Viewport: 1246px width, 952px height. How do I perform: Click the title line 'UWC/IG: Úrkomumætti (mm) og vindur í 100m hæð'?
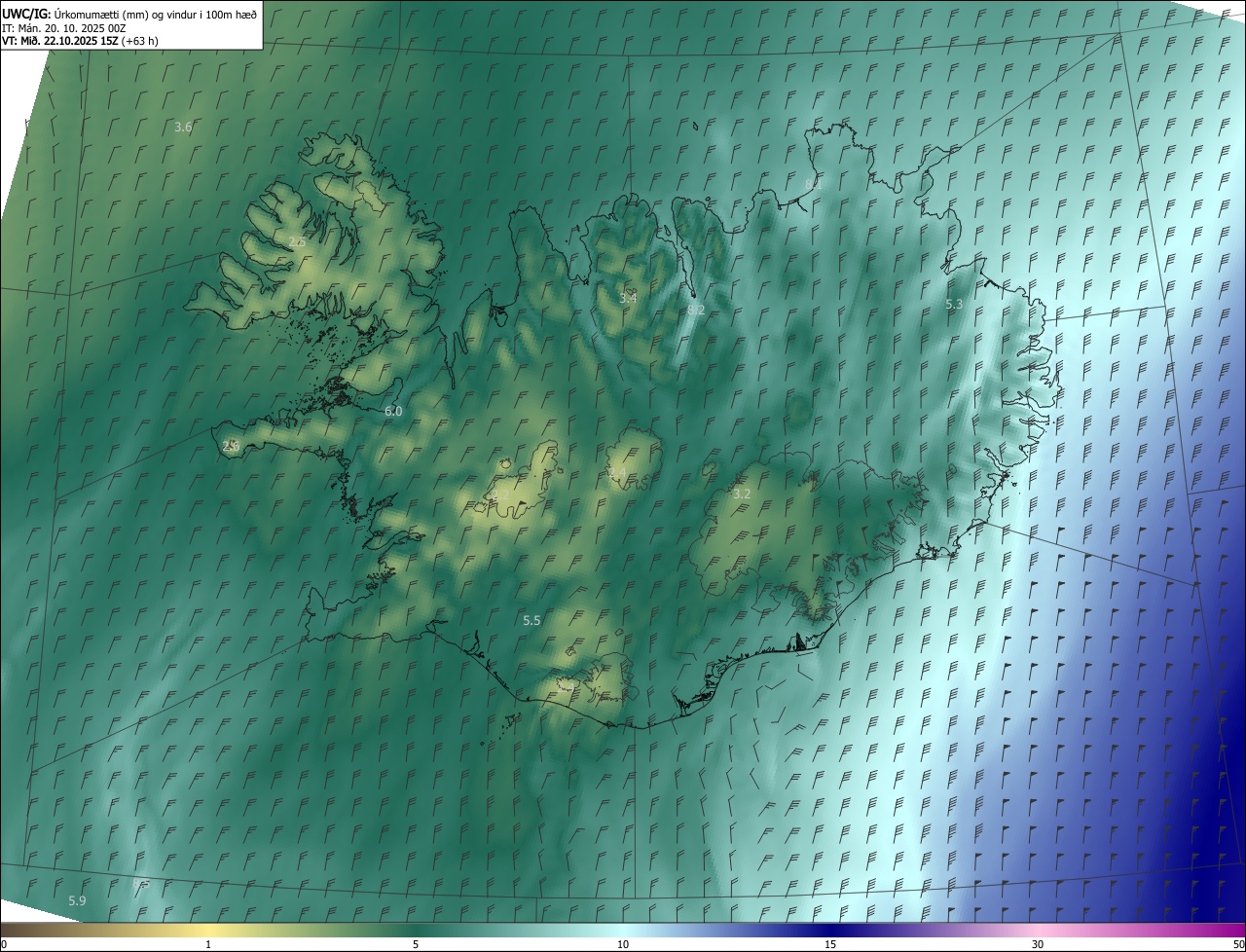pyautogui.click(x=129, y=13)
